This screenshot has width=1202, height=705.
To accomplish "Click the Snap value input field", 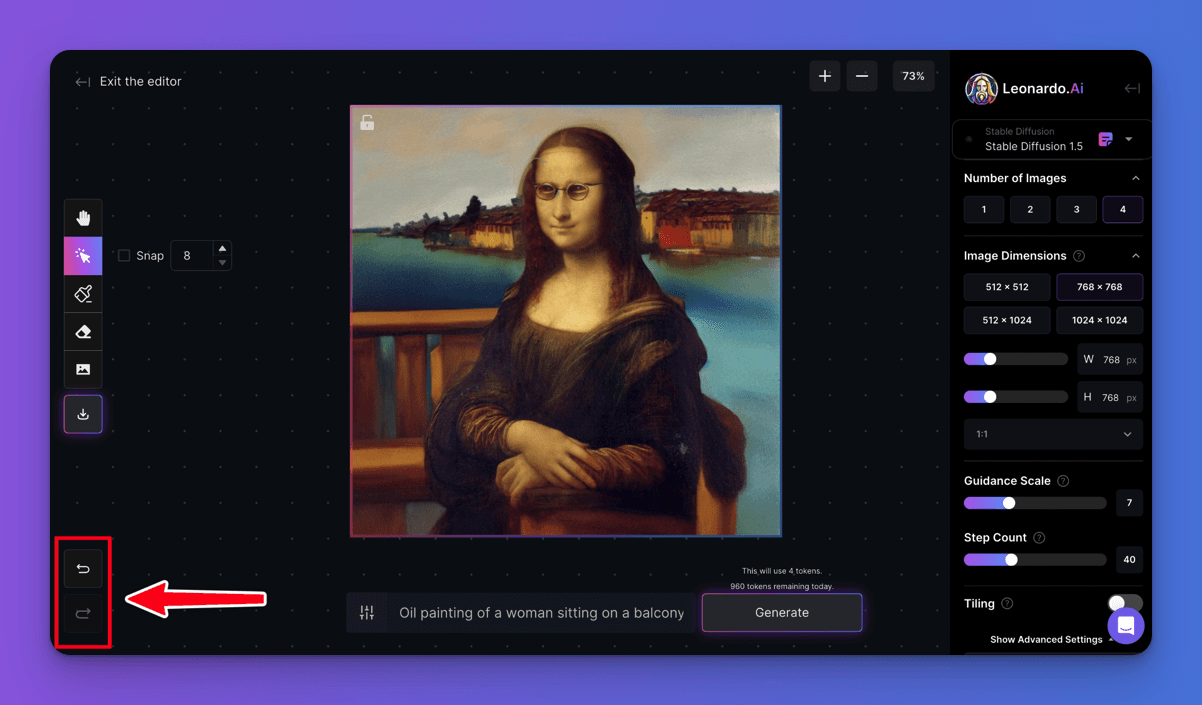I will [x=193, y=256].
